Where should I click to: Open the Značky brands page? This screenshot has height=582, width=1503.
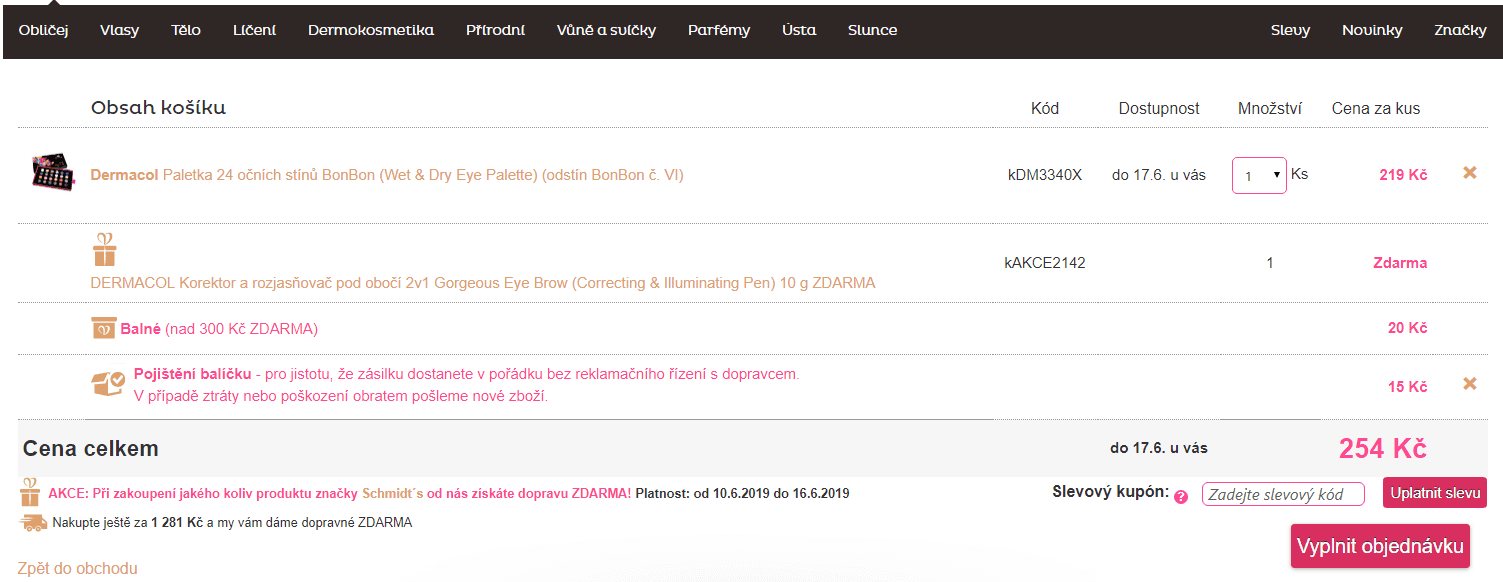1460,30
